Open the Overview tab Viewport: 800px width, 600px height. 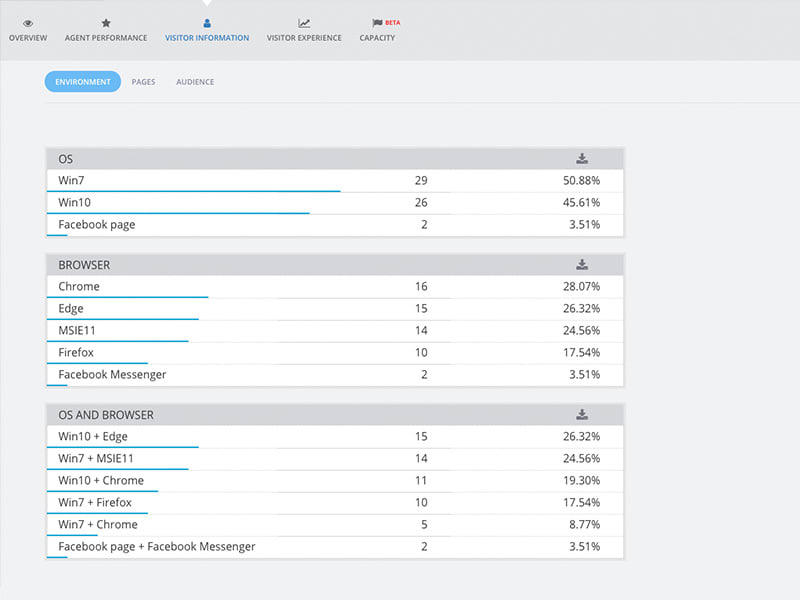(28, 38)
